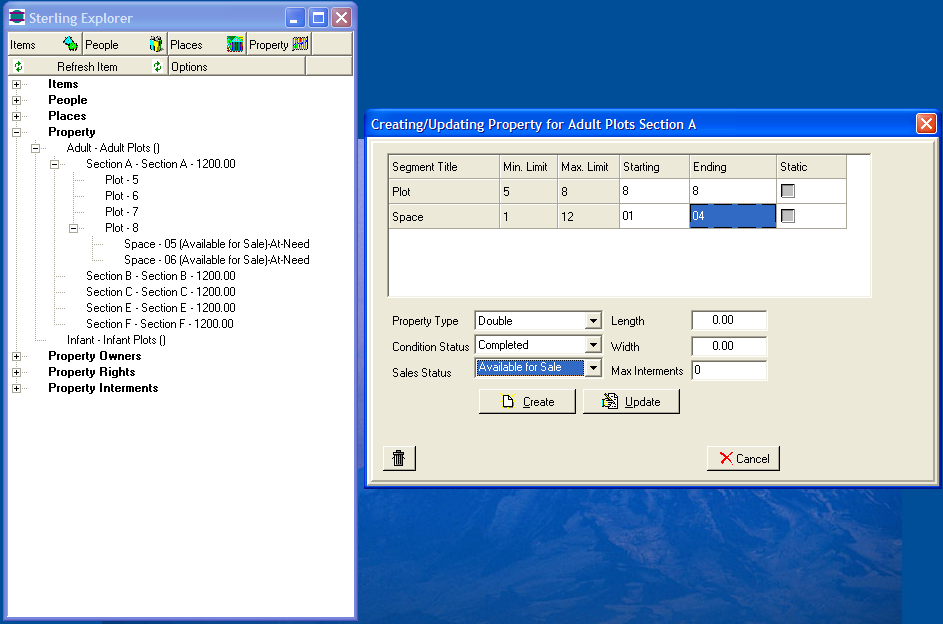Click the Create button

[527, 401]
